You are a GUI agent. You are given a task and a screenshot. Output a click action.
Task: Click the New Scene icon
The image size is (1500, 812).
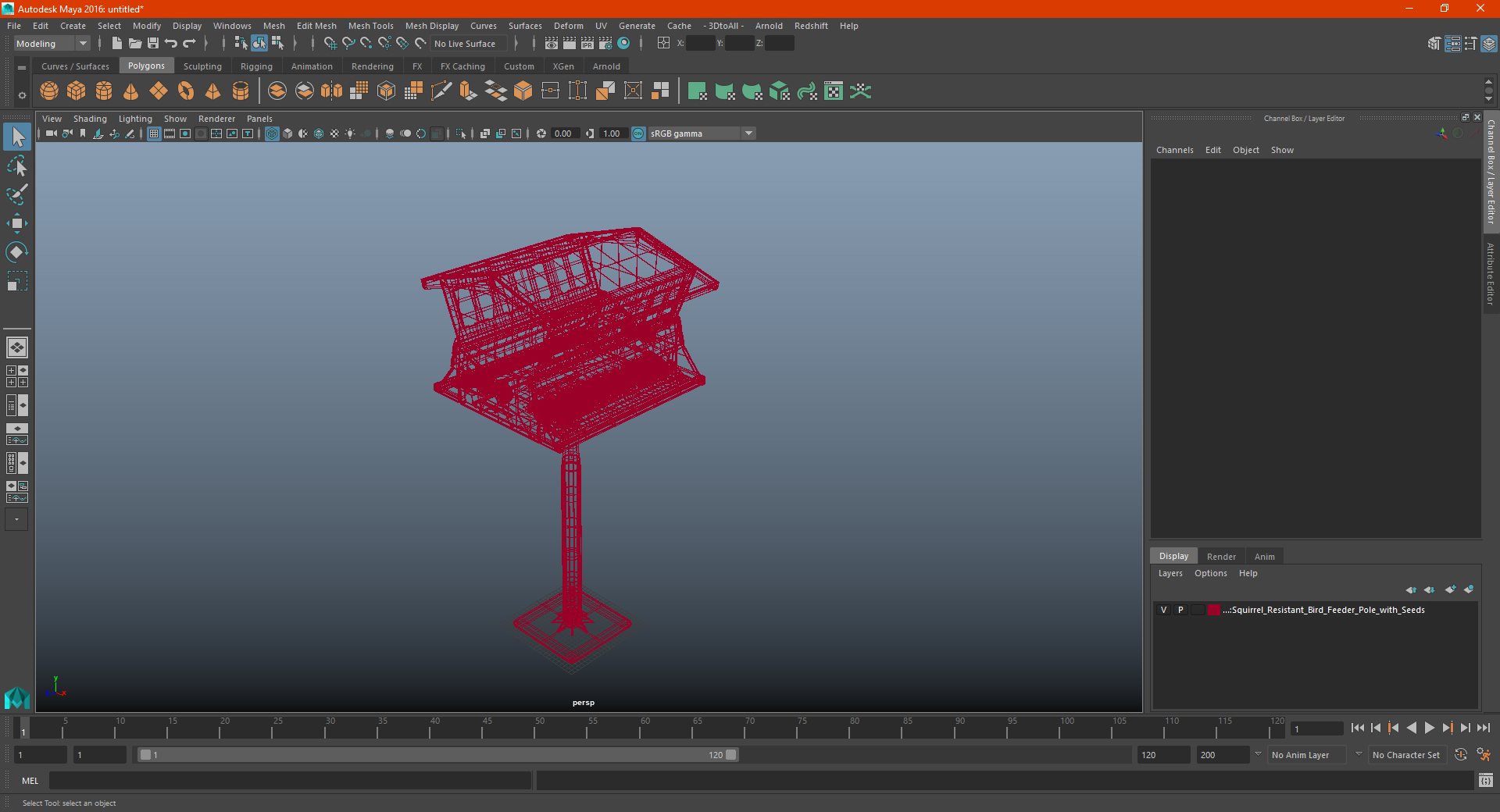point(117,44)
